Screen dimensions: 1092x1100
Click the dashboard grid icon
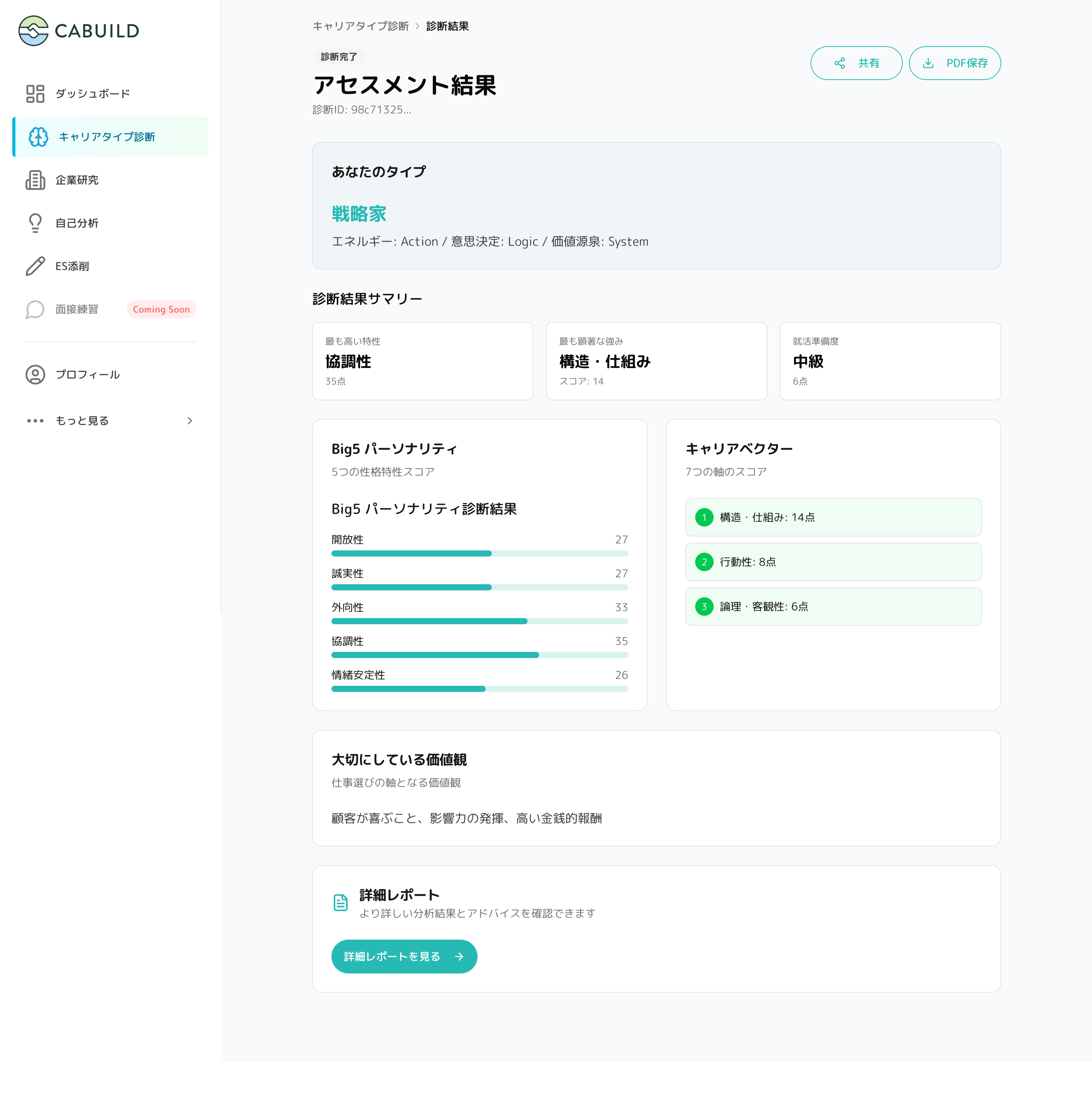35,94
